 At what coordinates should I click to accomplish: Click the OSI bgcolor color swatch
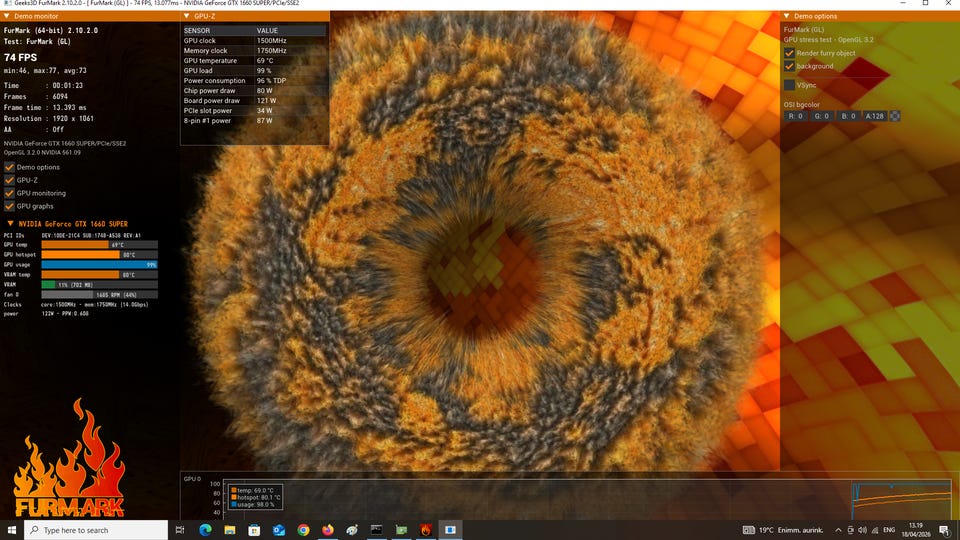(895, 116)
